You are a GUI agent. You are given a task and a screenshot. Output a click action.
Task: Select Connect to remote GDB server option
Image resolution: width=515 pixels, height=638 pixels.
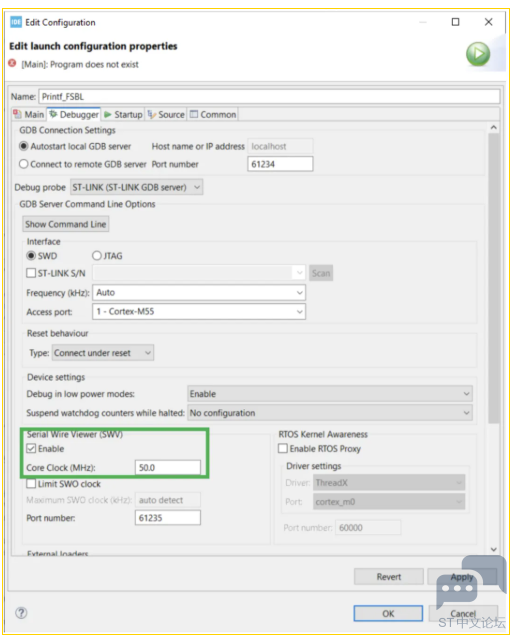coord(24,164)
